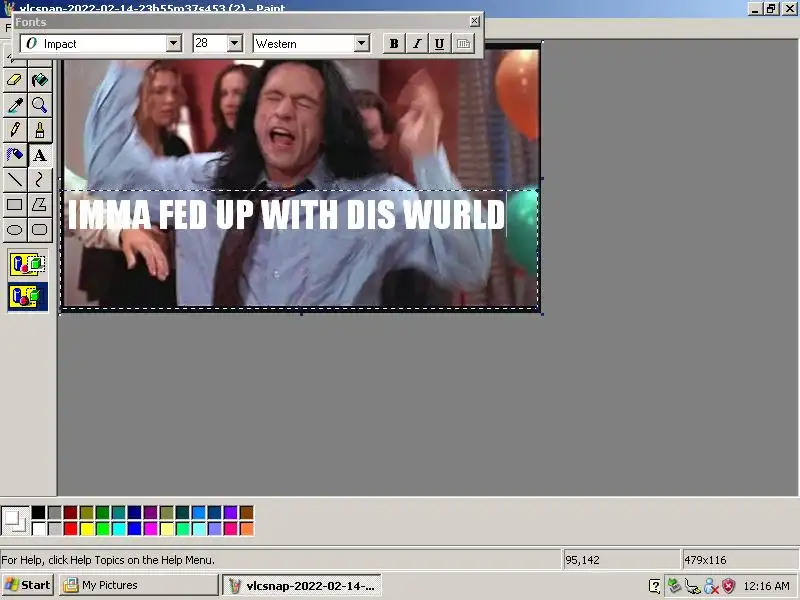Click the red security shield tray icon

(729, 586)
